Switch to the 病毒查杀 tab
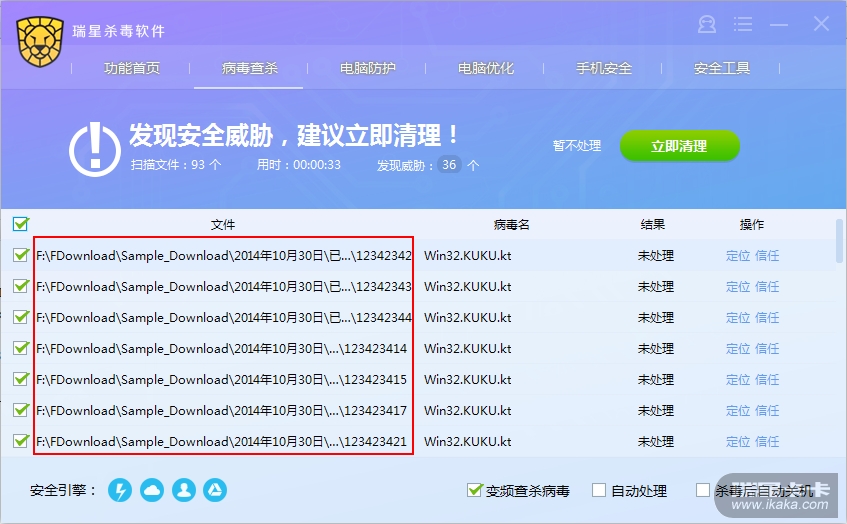 tap(250, 68)
